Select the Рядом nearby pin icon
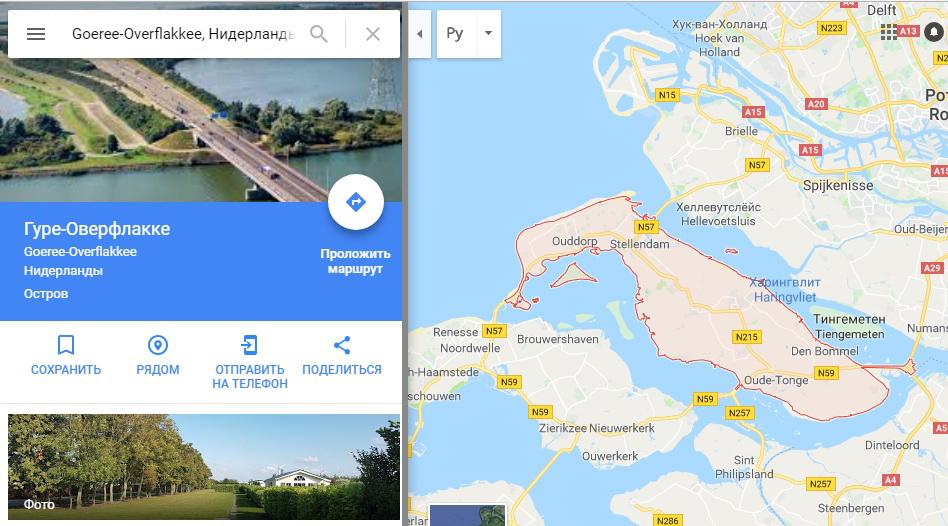948x526 pixels. click(158, 345)
